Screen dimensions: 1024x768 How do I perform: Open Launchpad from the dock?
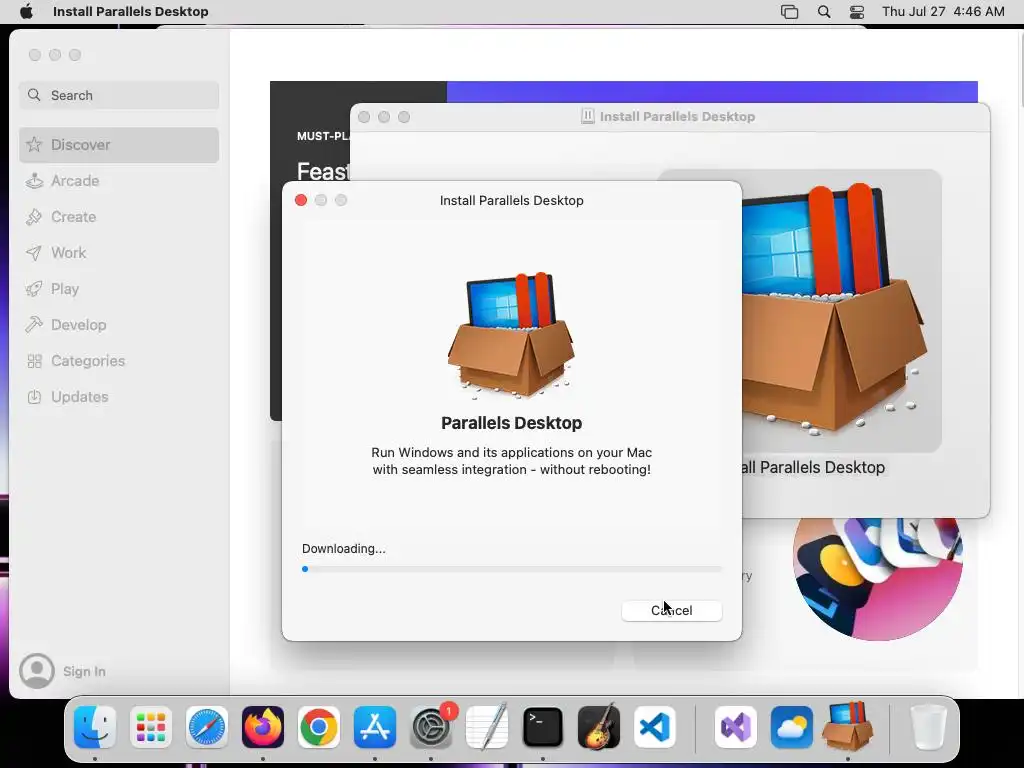151,727
